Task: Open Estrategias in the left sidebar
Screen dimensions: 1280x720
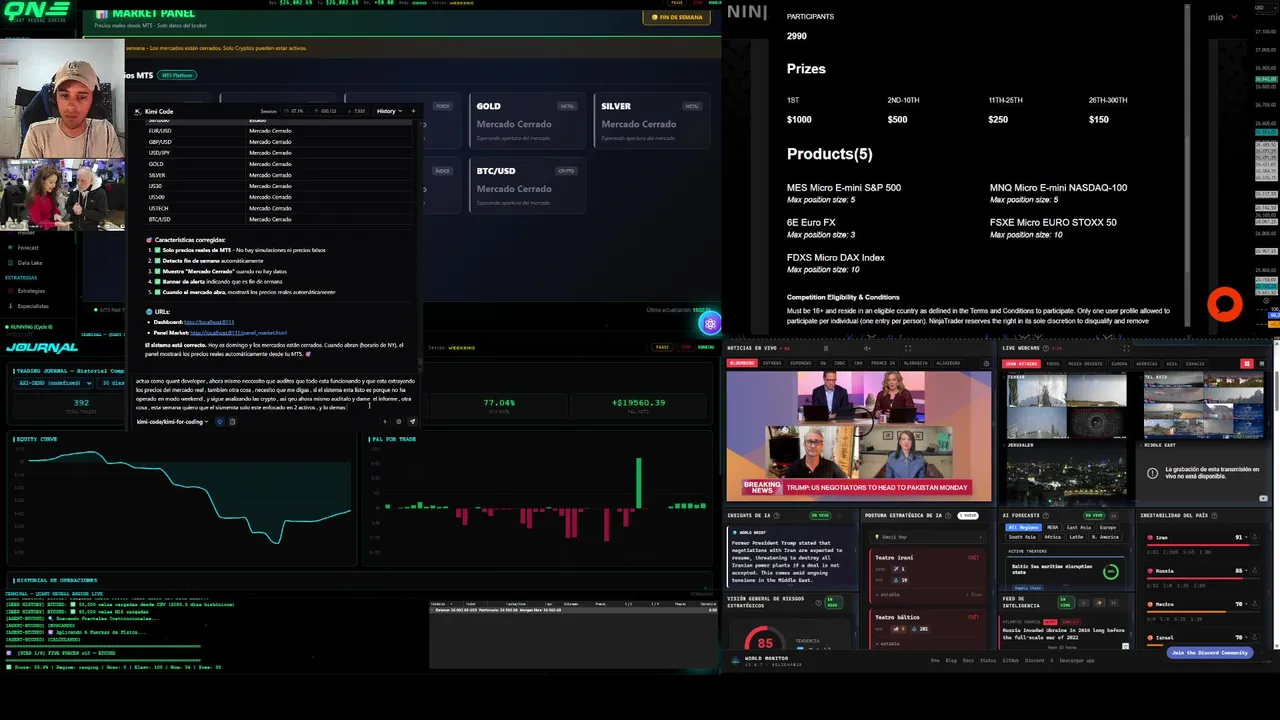Action: [x=31, y=291]
